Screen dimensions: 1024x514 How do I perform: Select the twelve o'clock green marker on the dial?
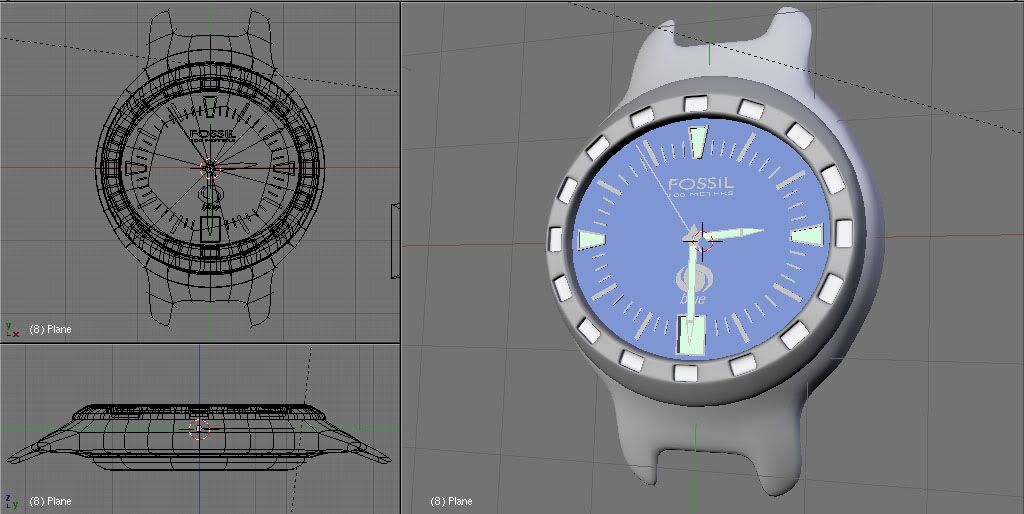point(698,142)
